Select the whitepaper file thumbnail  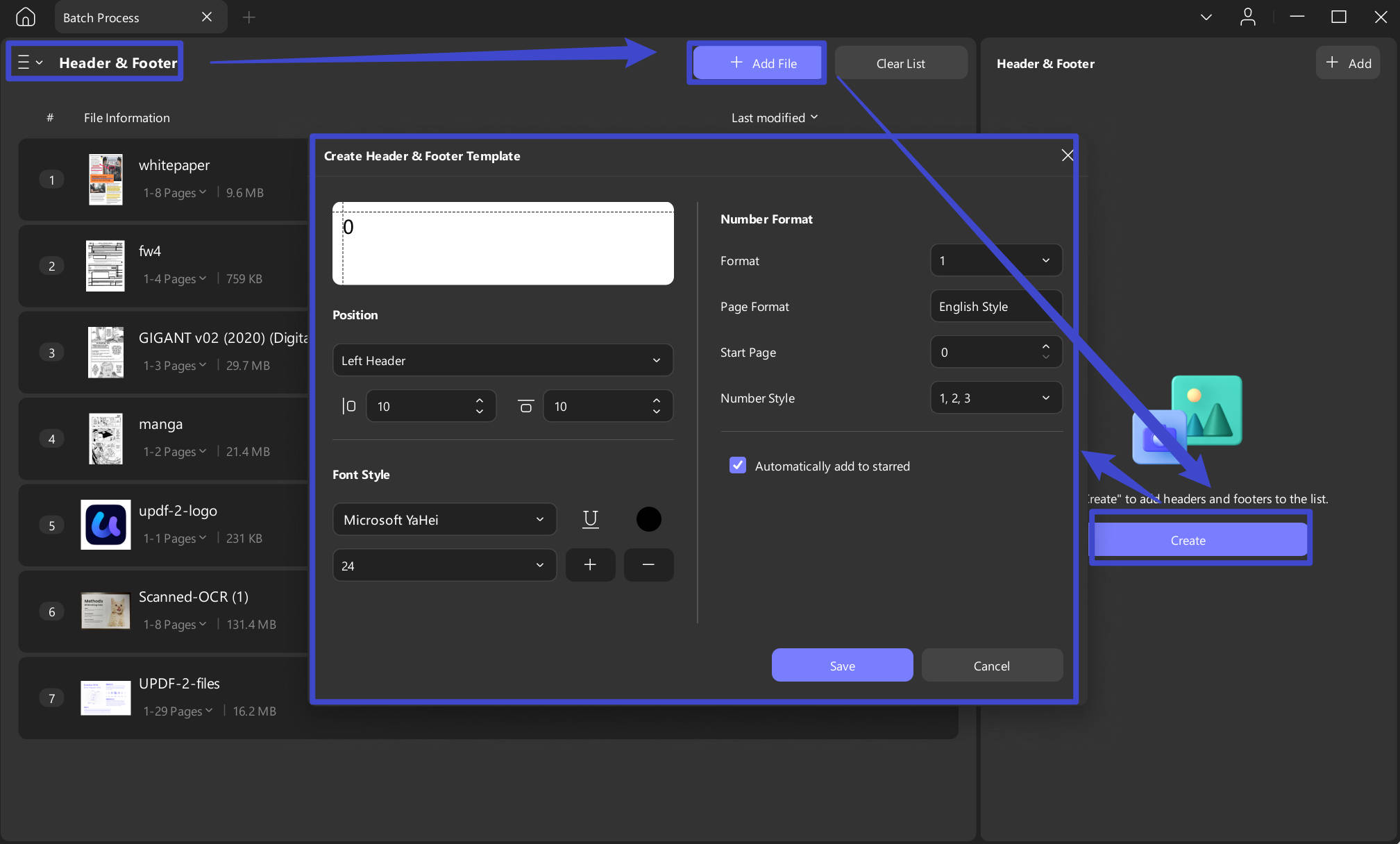[106, 180]
